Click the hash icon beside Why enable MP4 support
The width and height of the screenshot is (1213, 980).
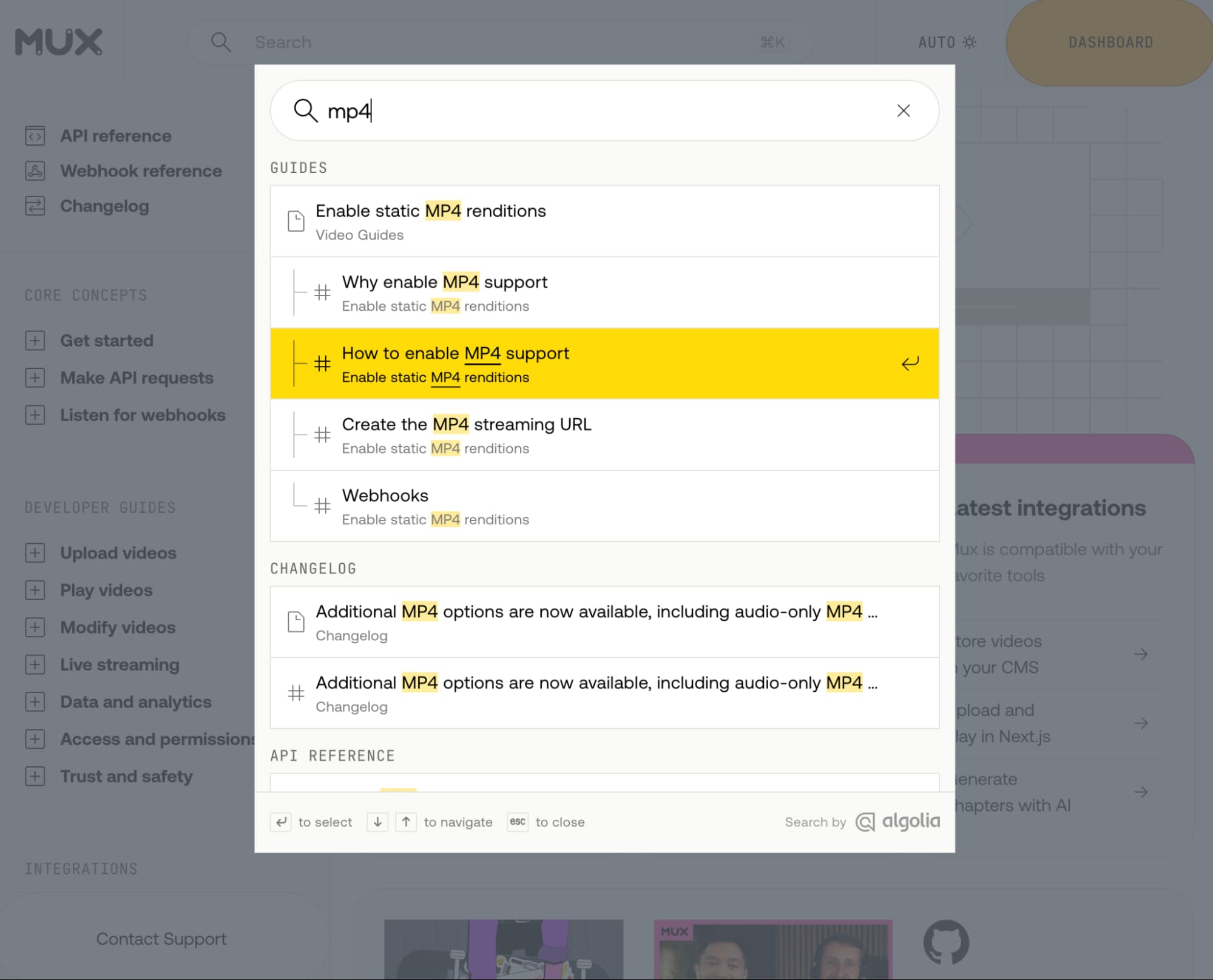(322, 292)
